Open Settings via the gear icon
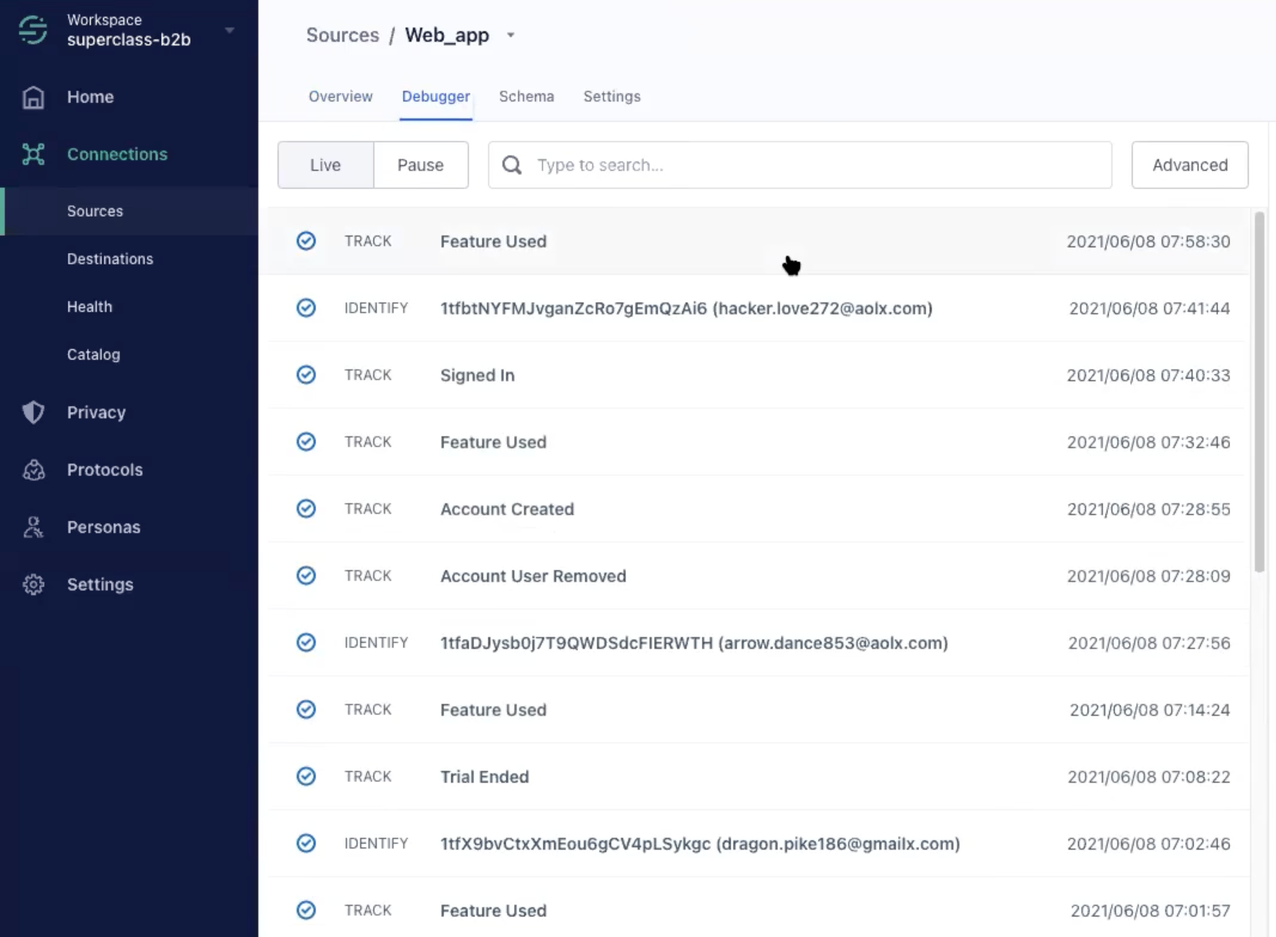The image size is (1276, 937). pos(33,585)
